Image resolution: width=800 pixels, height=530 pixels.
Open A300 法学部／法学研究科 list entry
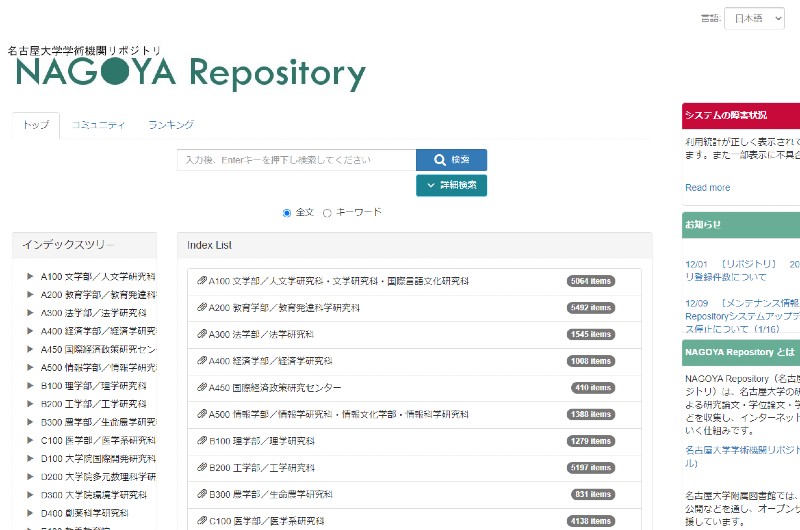tap(261, 334)
